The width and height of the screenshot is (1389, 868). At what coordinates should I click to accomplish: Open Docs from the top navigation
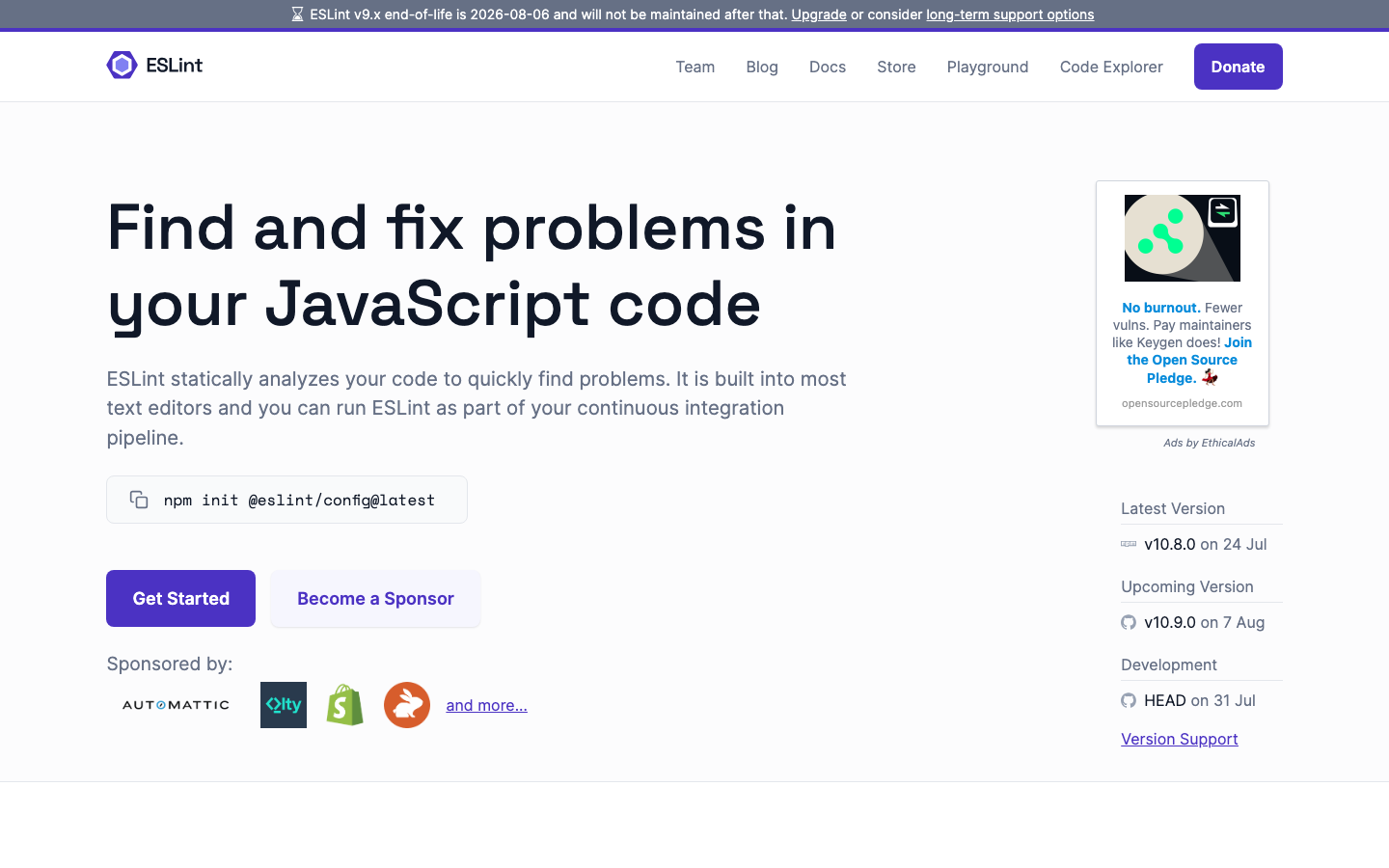(828, 67)
